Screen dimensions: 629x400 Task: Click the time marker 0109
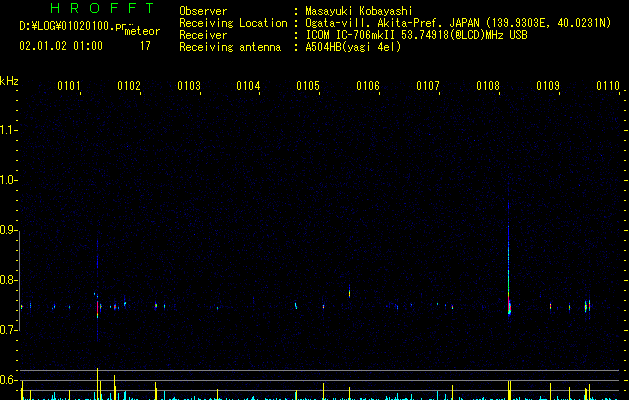pos(548,86)
